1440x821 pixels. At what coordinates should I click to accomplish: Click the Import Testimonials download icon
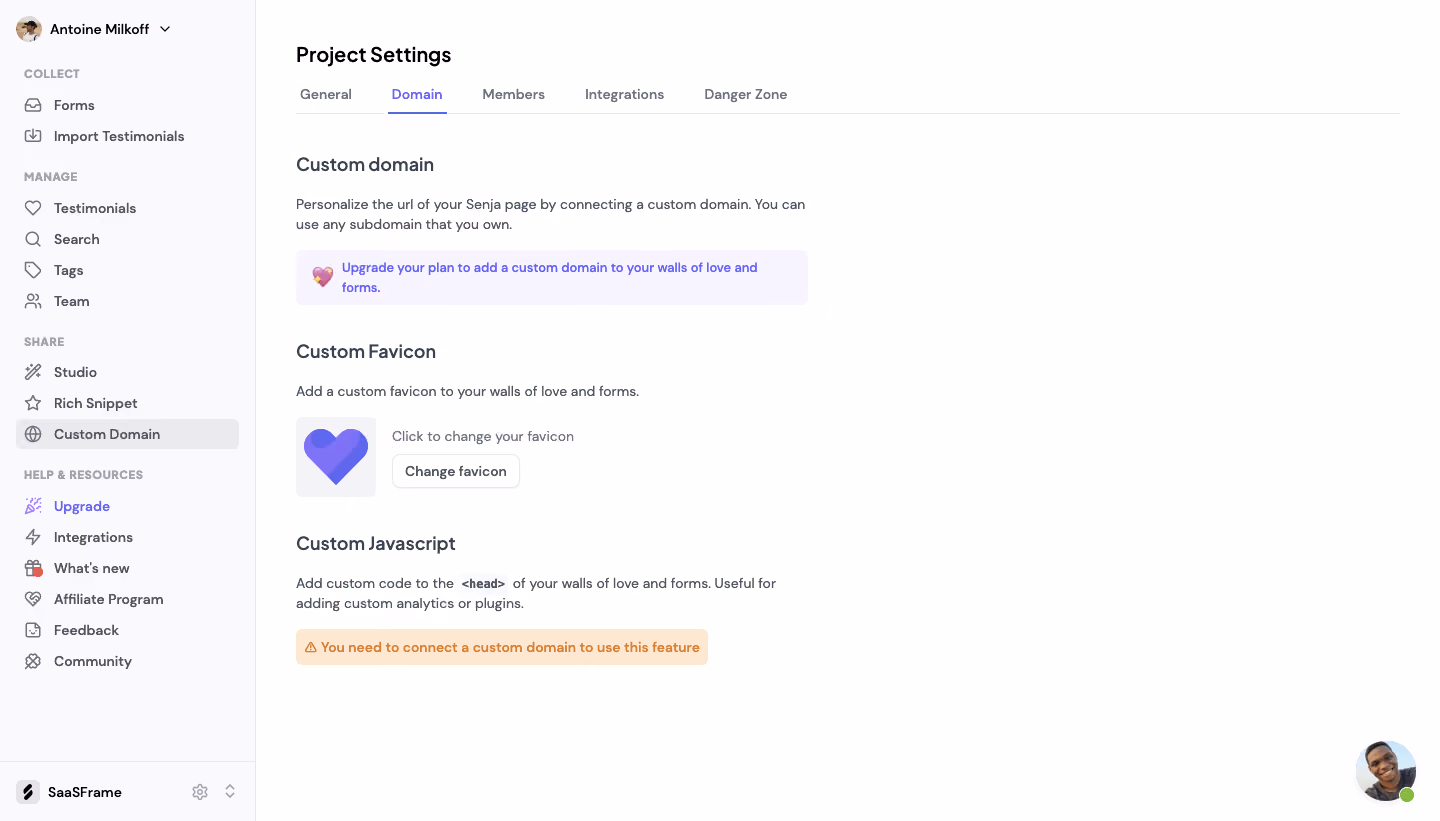[33, 136]
